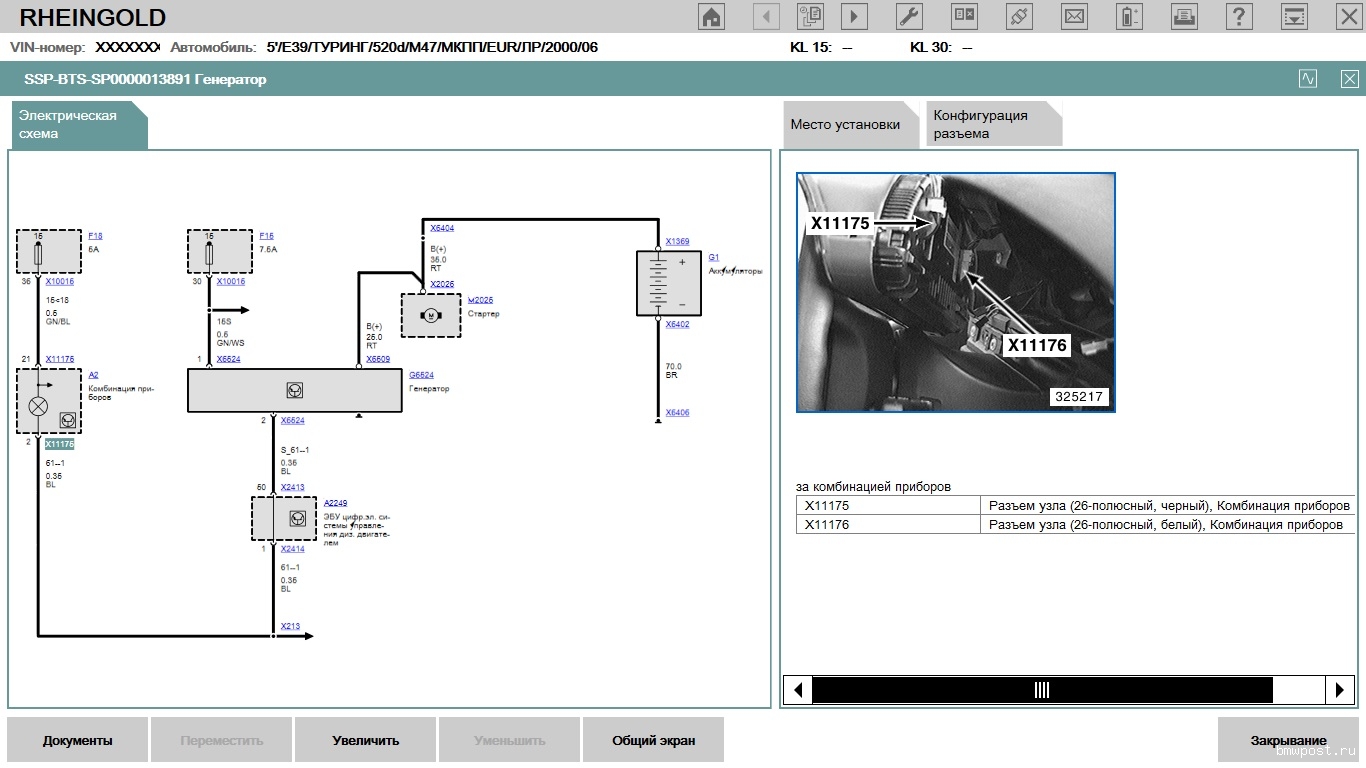Open the process history documents icon
This screenshot has height=768, width=1366.
pyautogui.click(x=810, y=16)
